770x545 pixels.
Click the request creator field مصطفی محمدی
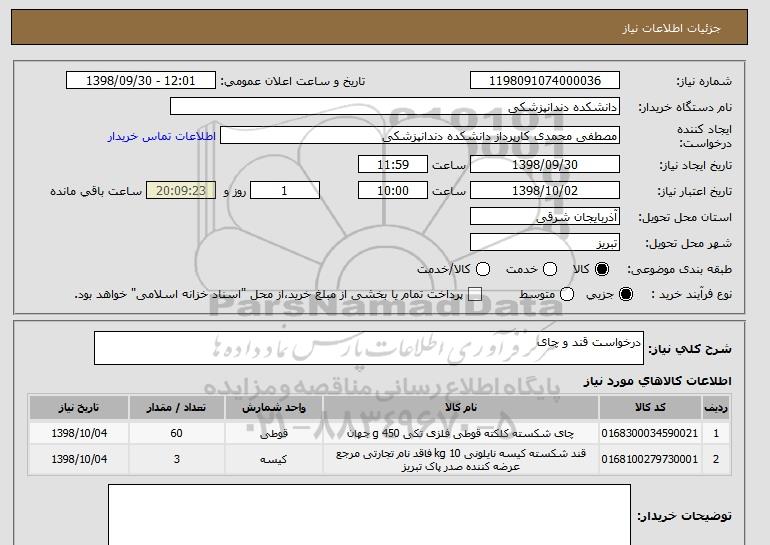420,136
